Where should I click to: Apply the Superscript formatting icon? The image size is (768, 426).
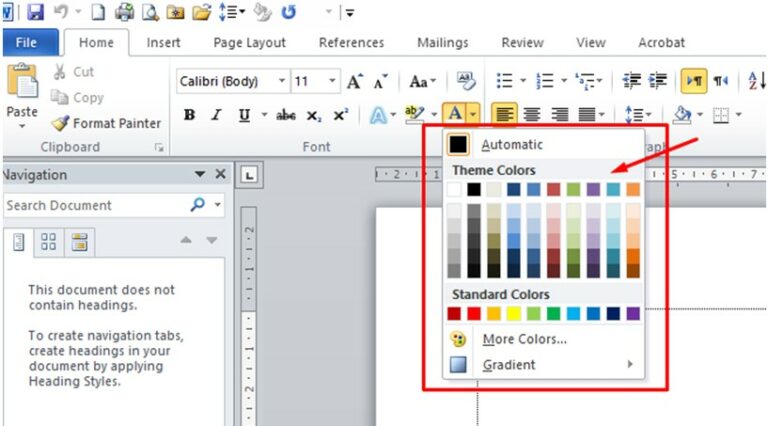click(x=341, y=116)
